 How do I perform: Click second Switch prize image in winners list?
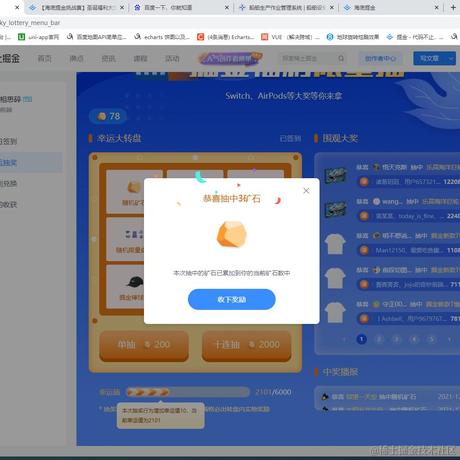(335, 209)
